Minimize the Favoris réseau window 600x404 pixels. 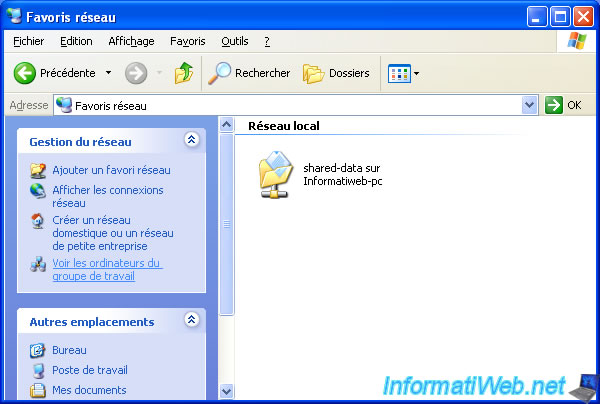[537, 17]
